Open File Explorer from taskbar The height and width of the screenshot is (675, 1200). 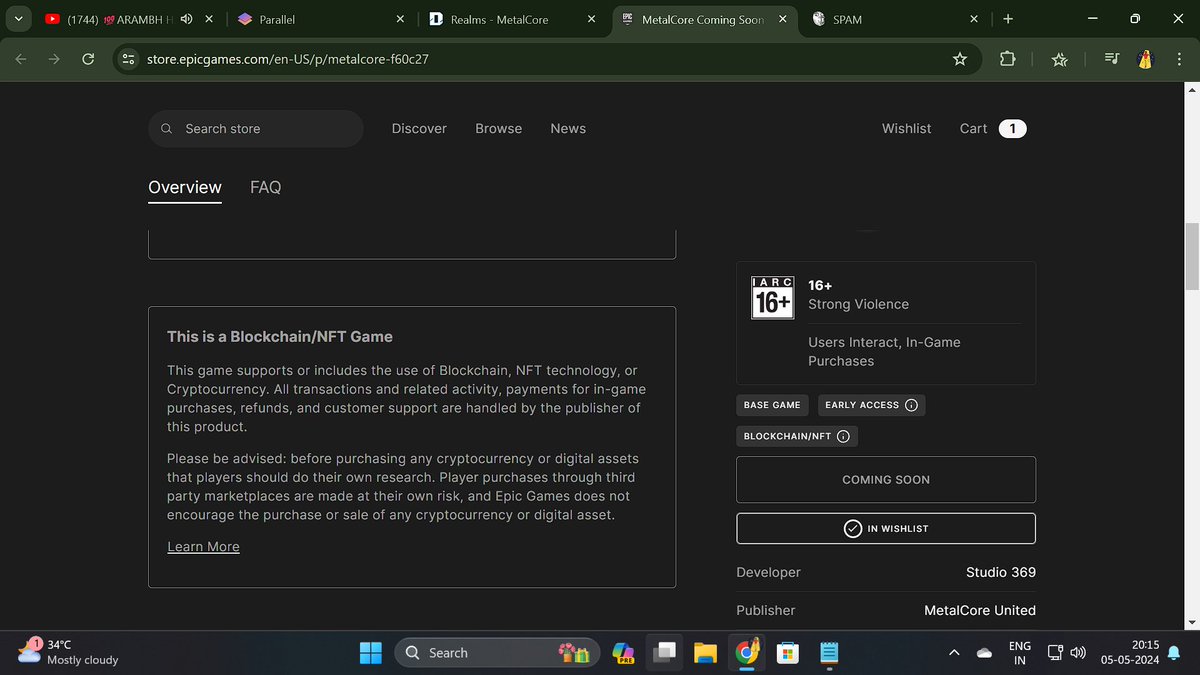click(706, 653)
